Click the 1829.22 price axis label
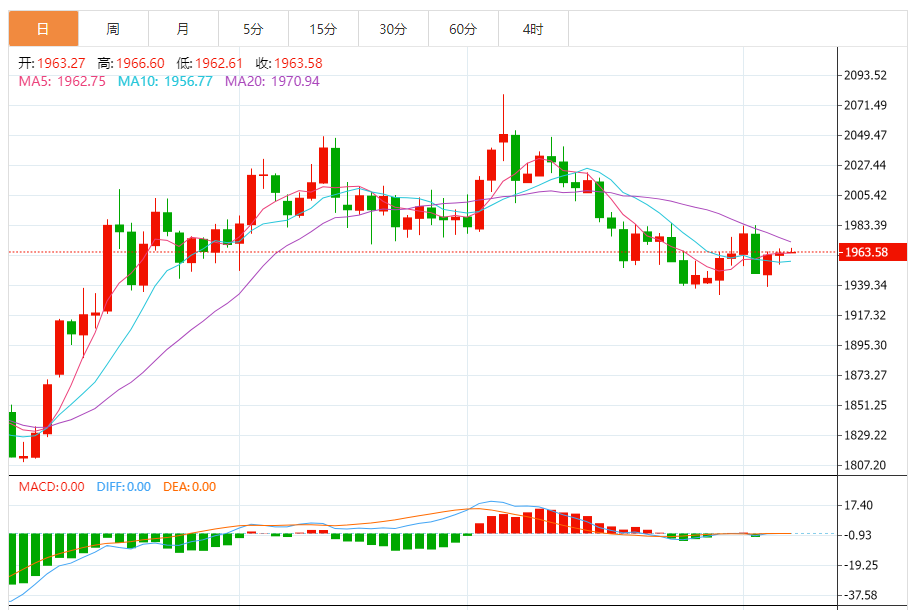Screen dimensions: 916x610 (865, 435)
